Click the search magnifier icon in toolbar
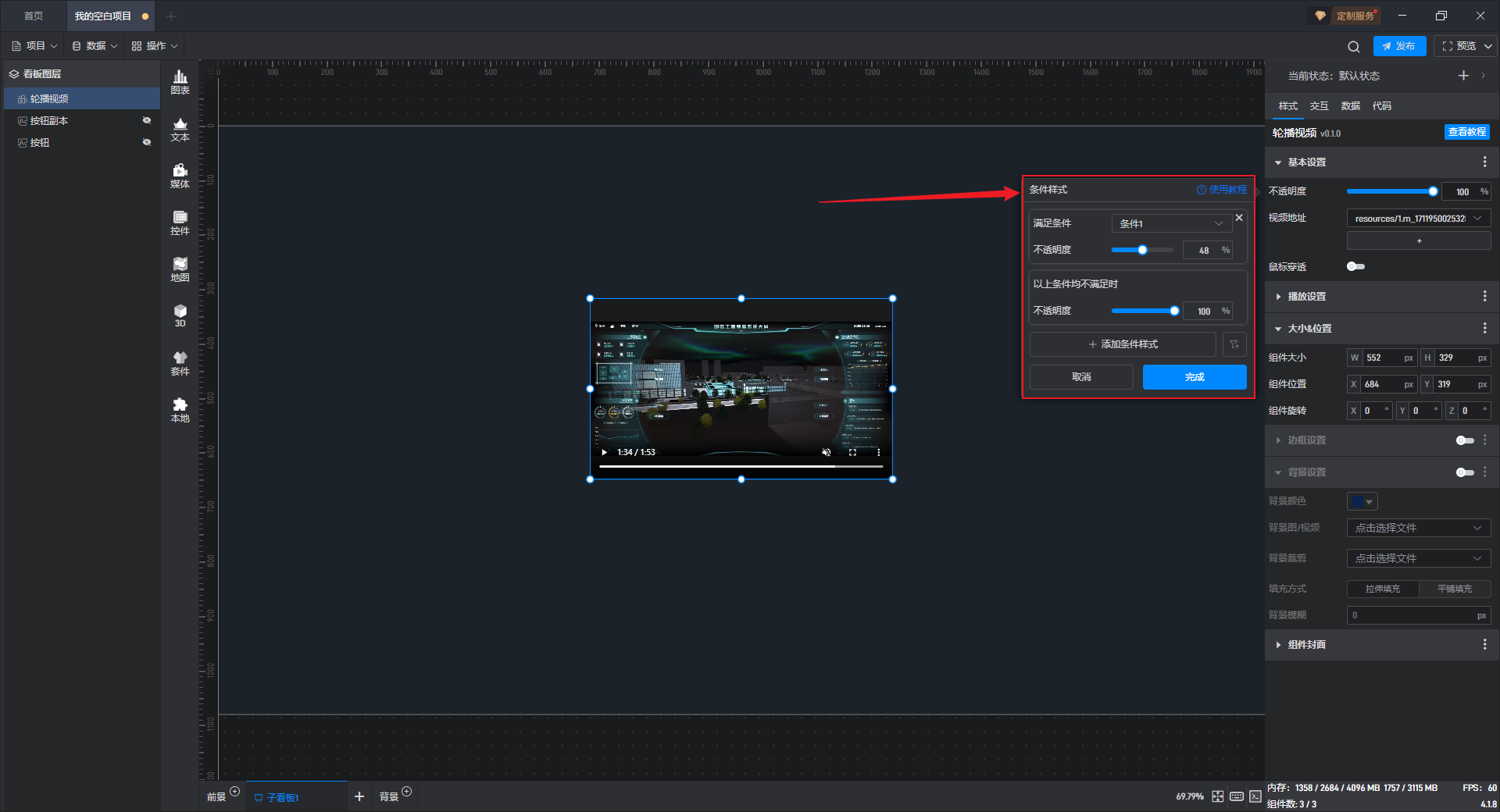 [1354, 47]
